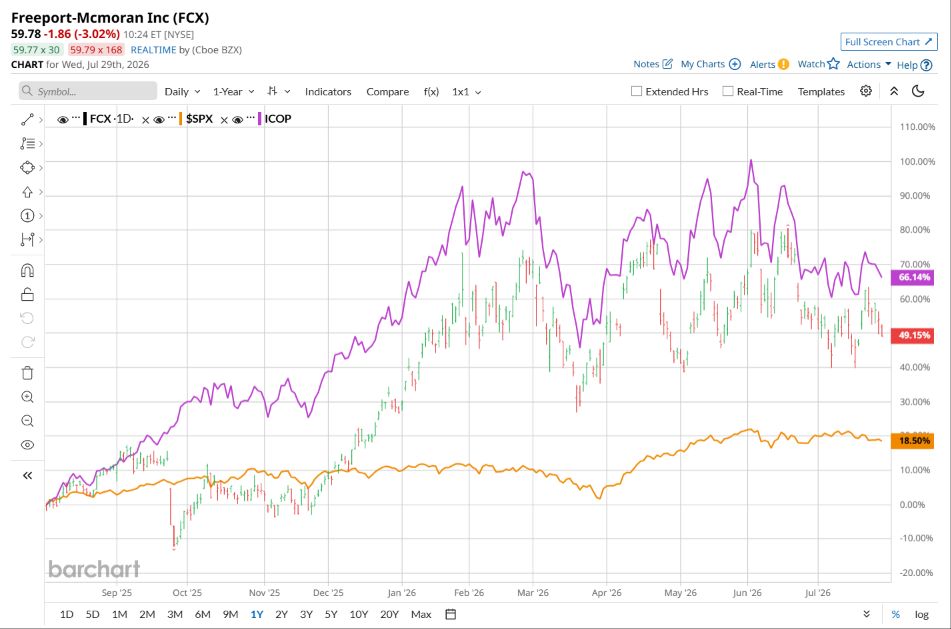
Task: Select the 20Y range tab
Action: tap(389, 614)
